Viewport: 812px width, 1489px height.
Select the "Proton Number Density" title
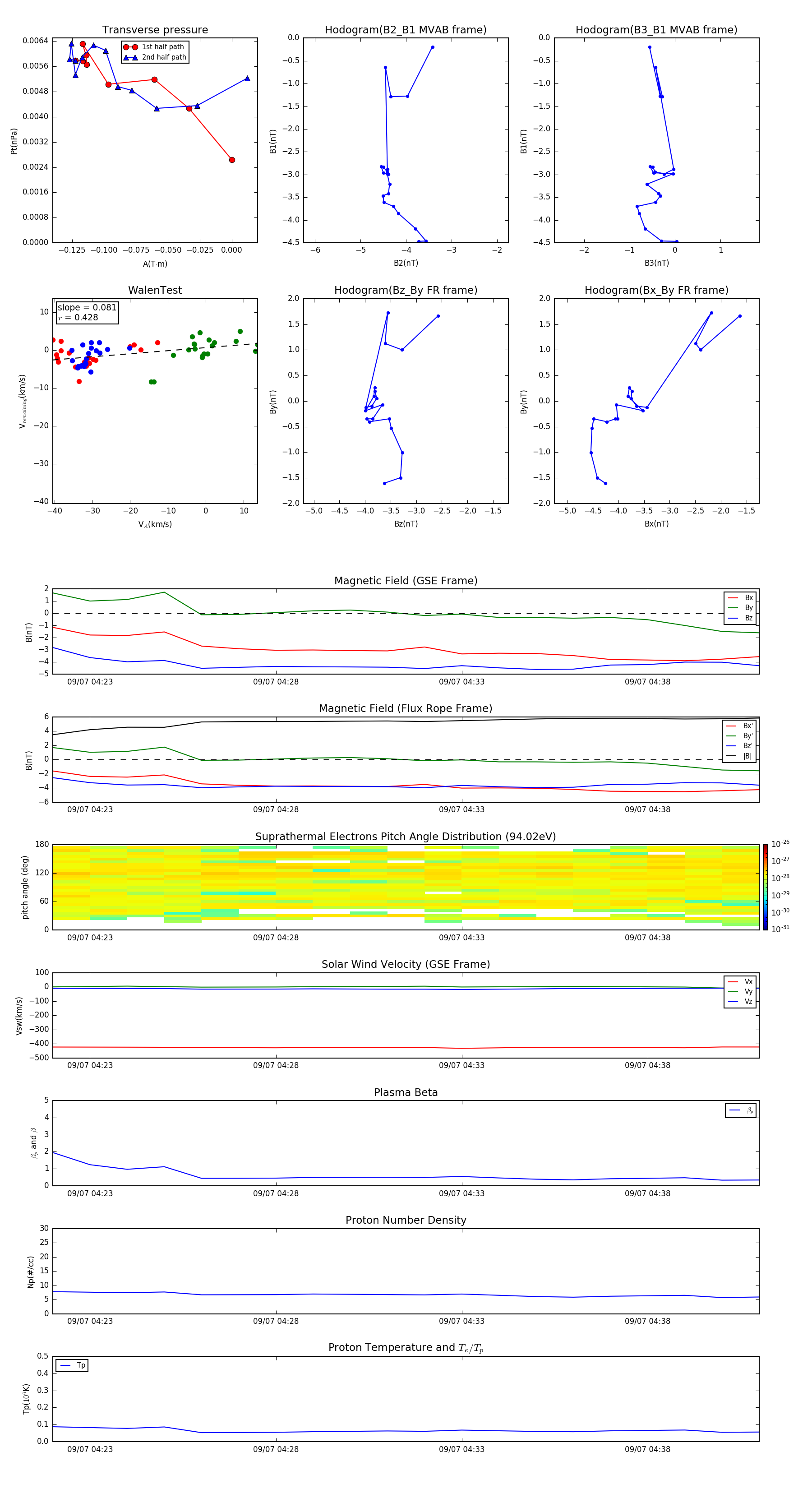[x=406, y=1221]
